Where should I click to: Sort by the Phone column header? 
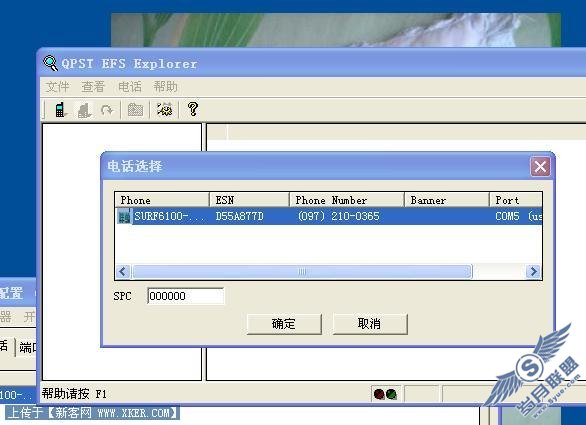click(x=162, y=200)
